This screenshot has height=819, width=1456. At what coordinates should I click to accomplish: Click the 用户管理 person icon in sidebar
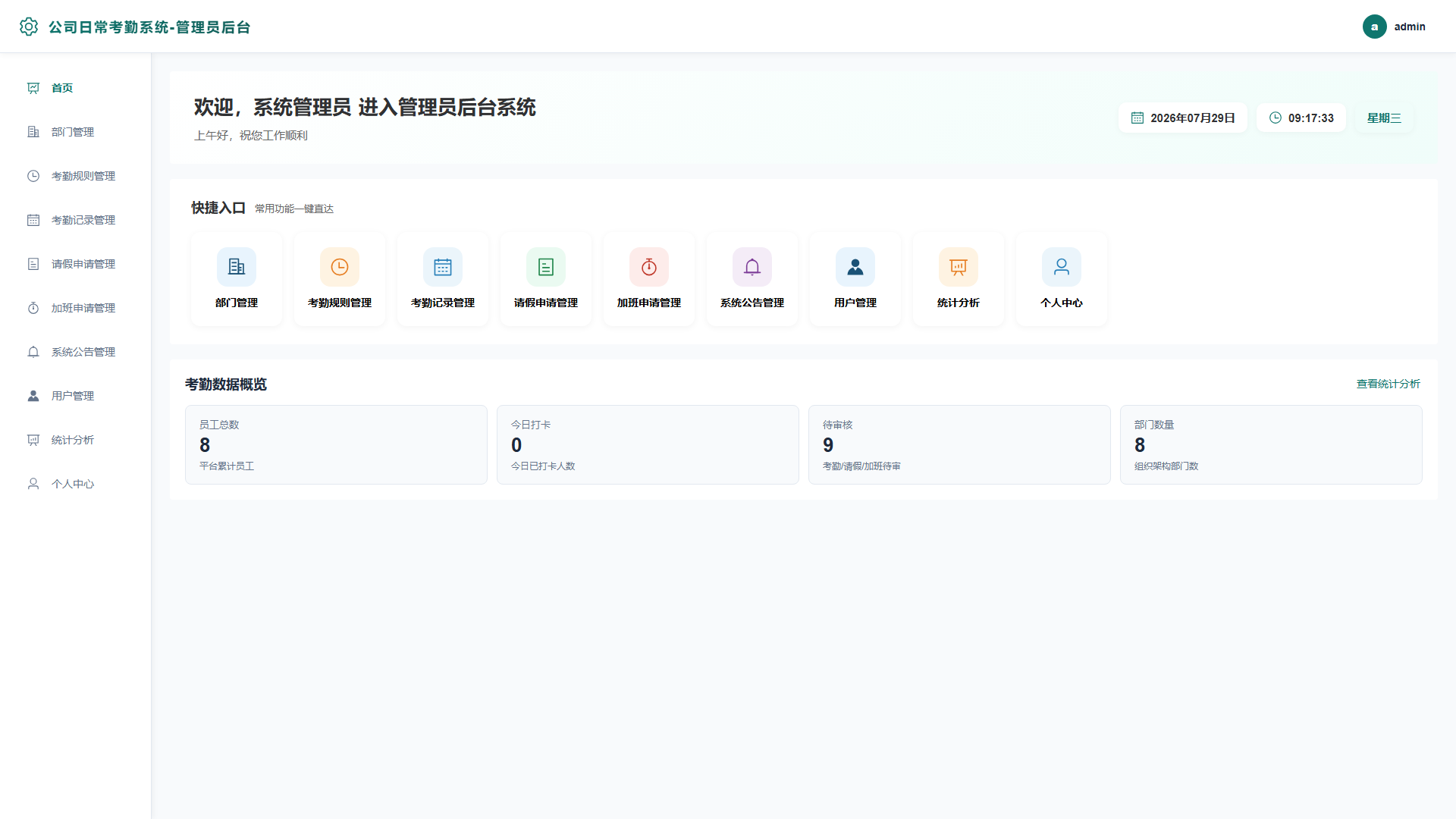coord(33,396)
